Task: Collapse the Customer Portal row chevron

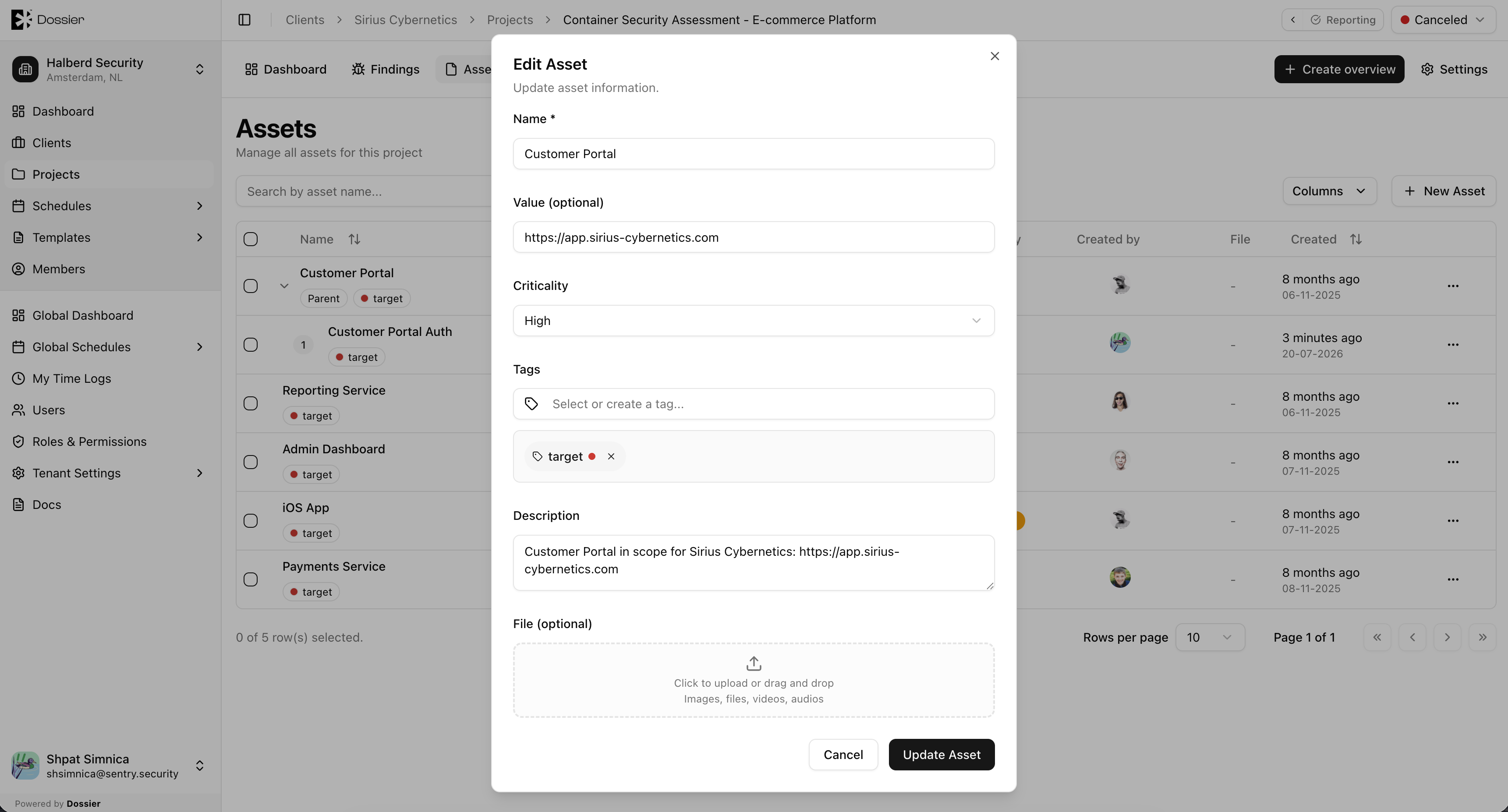Action: coord(284,286)
